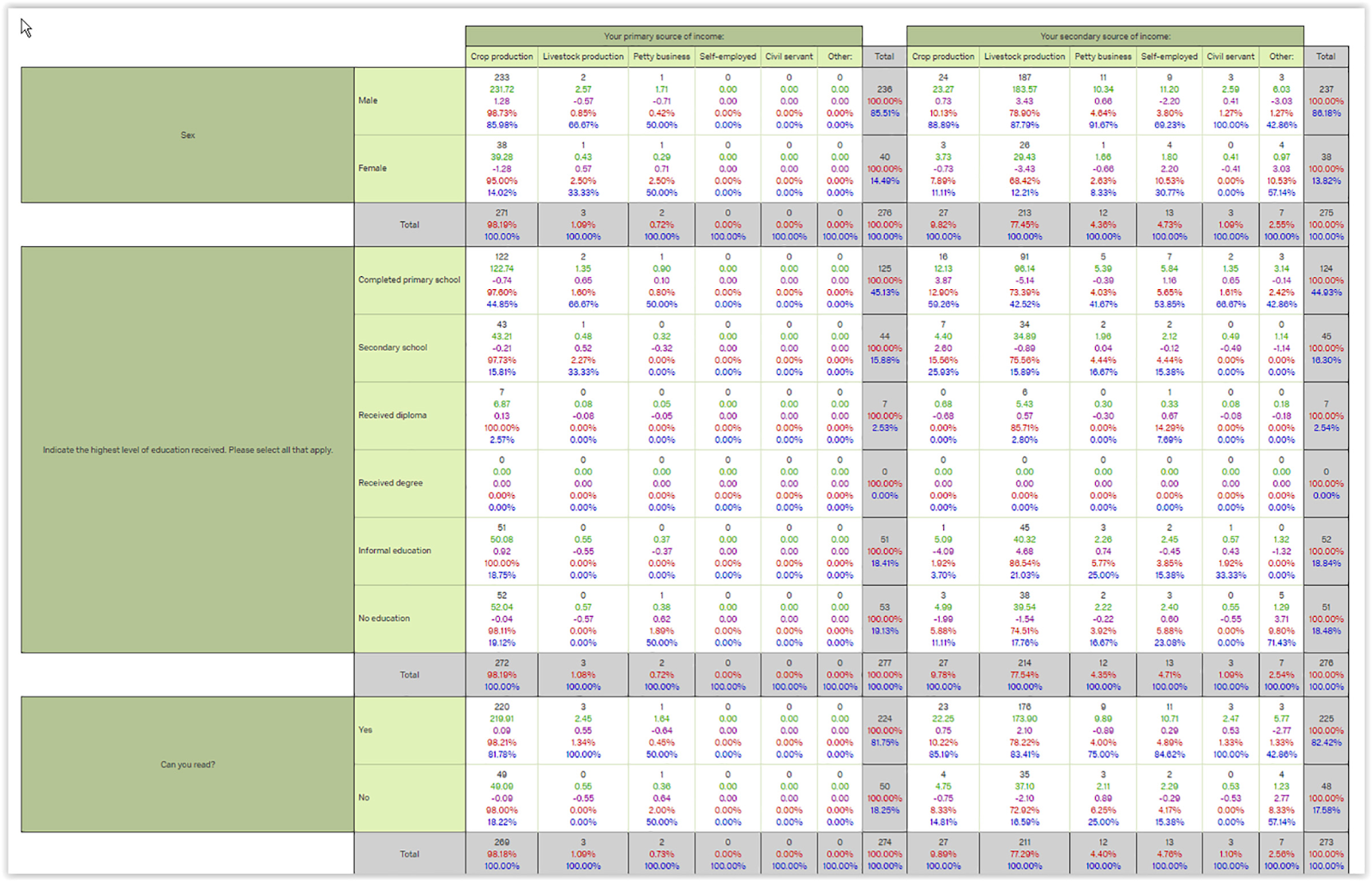Viewport: 1372px width, 881px height.
Task: Select 'Petty business' column under primary income
Action: click(x=661, y=57)
